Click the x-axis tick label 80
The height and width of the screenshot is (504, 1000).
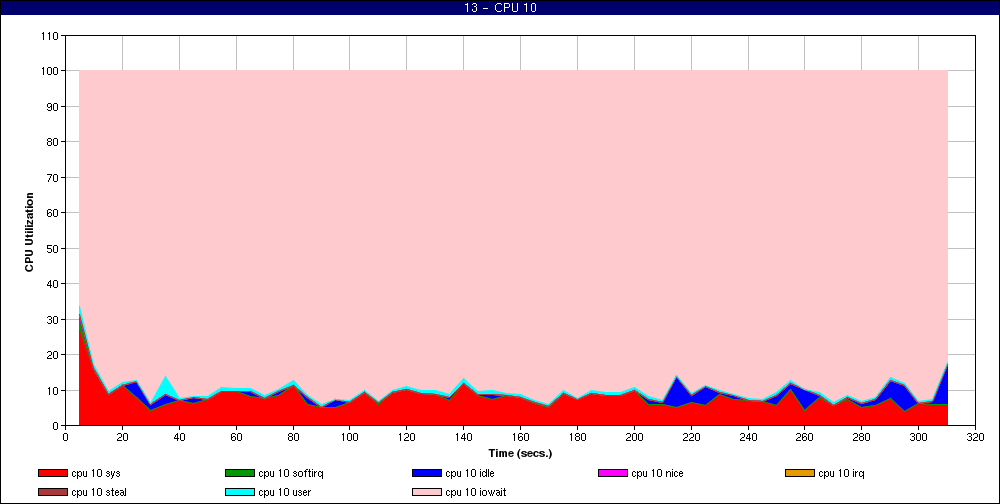293,437
